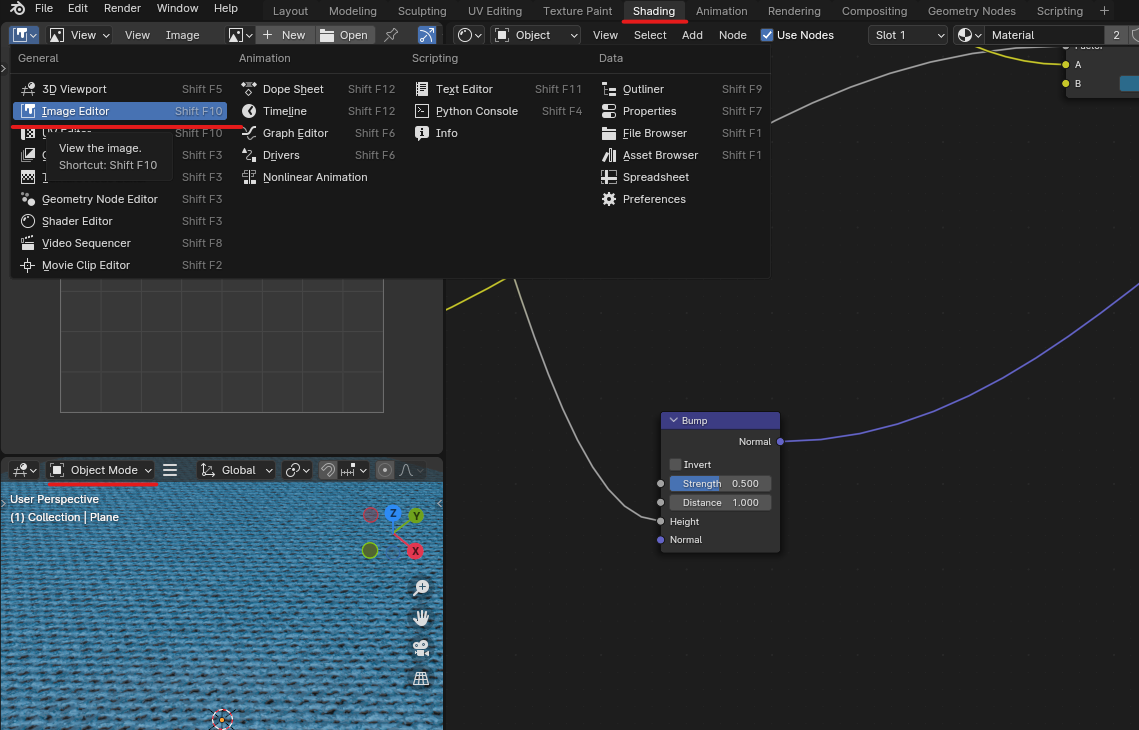Click the Spreadsheet icon
The height and width of the screenshot is (730, 1139).
(x=609, y=177)
